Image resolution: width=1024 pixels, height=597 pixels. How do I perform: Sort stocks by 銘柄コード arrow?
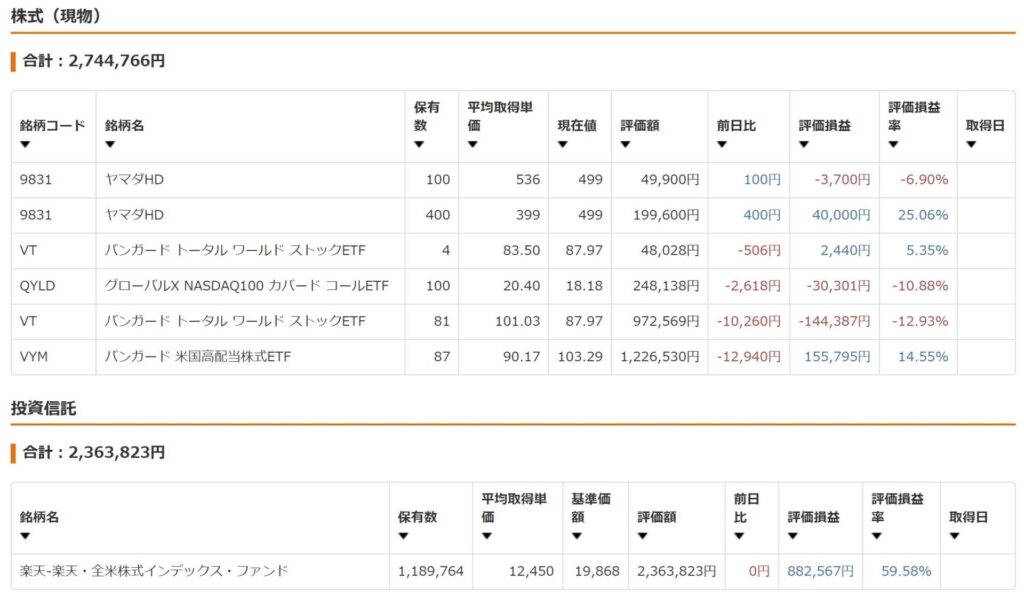pos(25,144)
